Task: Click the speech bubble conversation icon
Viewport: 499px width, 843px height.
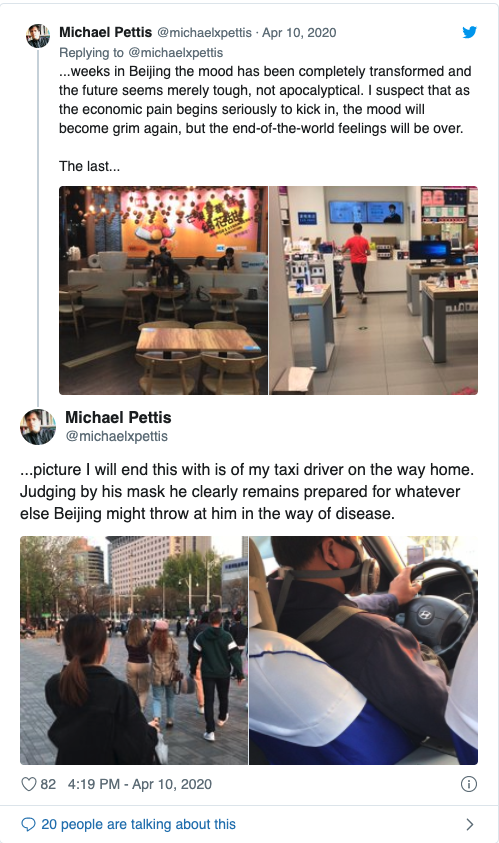Action: click(x=28, y=824)
